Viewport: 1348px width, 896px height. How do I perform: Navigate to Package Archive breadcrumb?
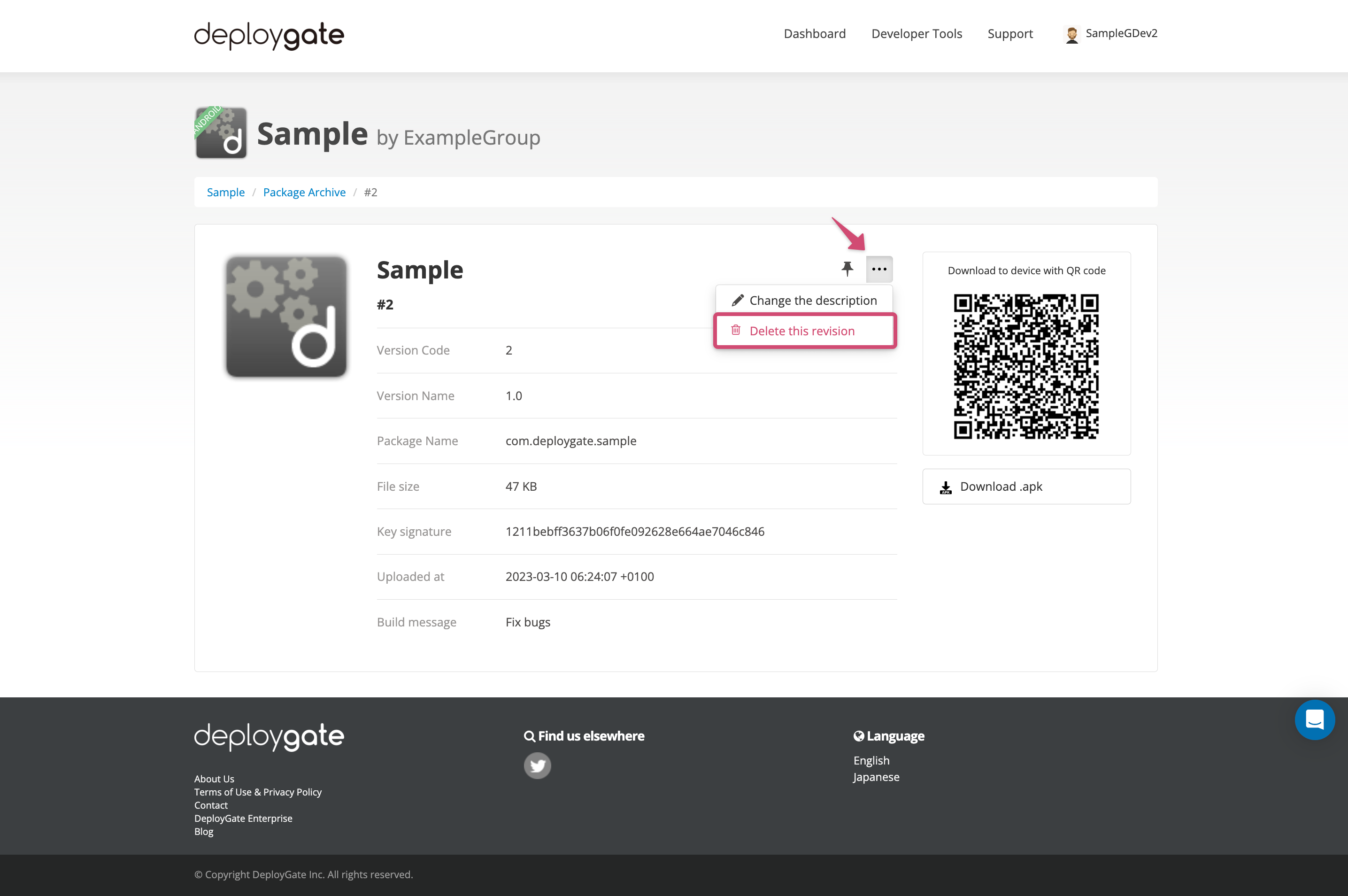[304, 192]
